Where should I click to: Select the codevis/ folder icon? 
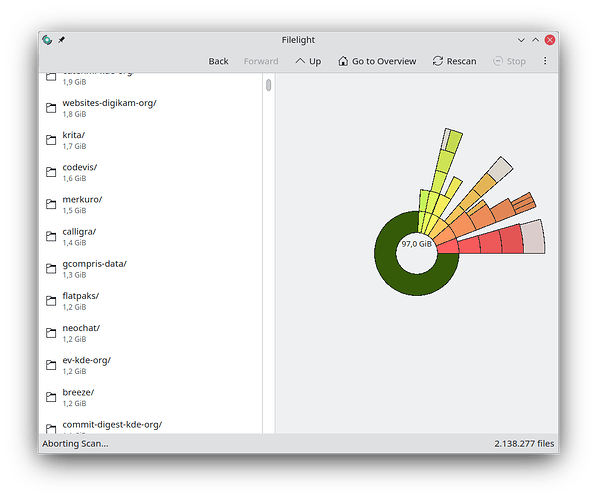coord(51,172)
